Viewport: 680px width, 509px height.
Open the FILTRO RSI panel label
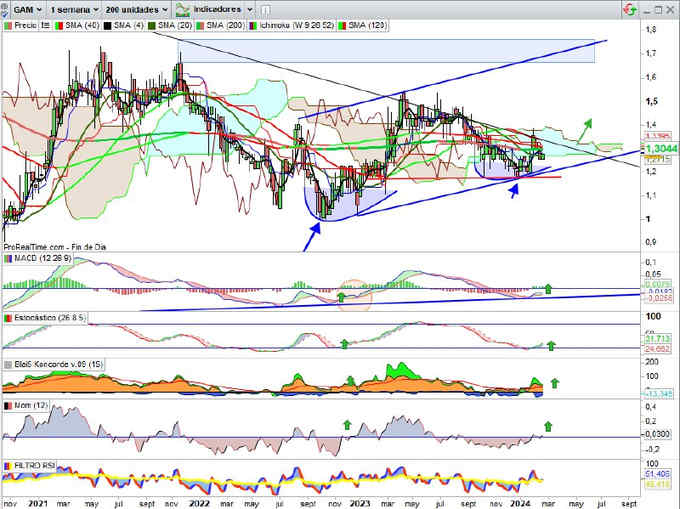(x=34, y=466)
